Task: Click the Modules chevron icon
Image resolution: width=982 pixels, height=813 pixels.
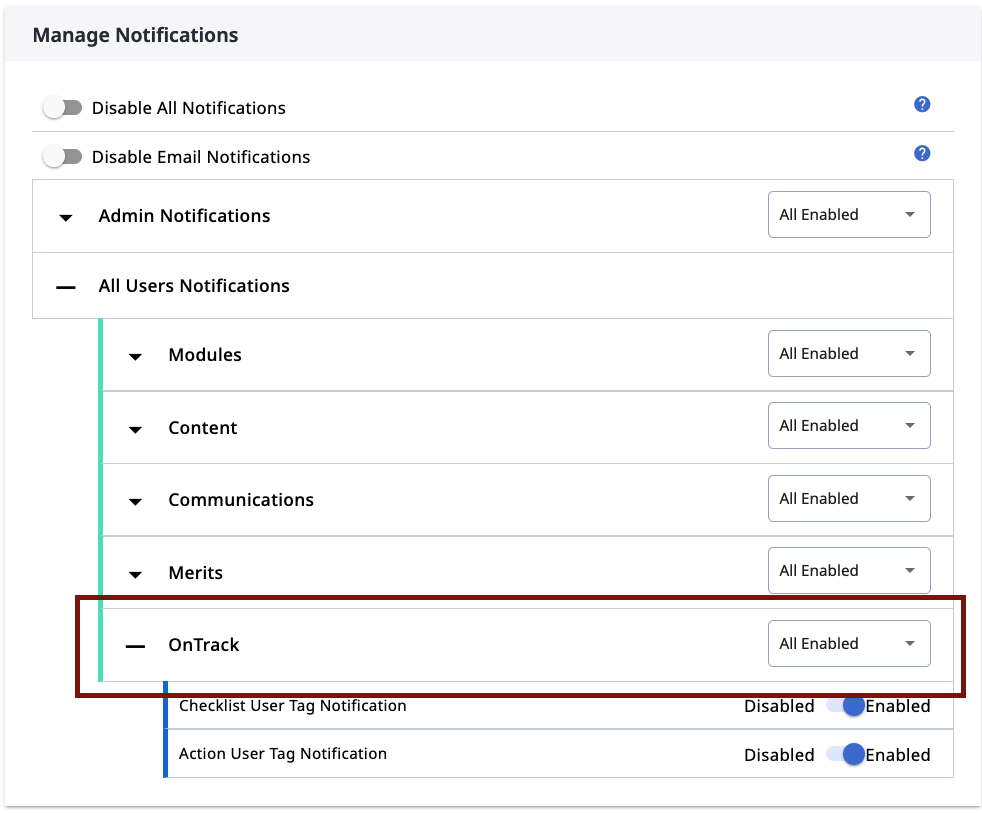Action: [135, 355]
